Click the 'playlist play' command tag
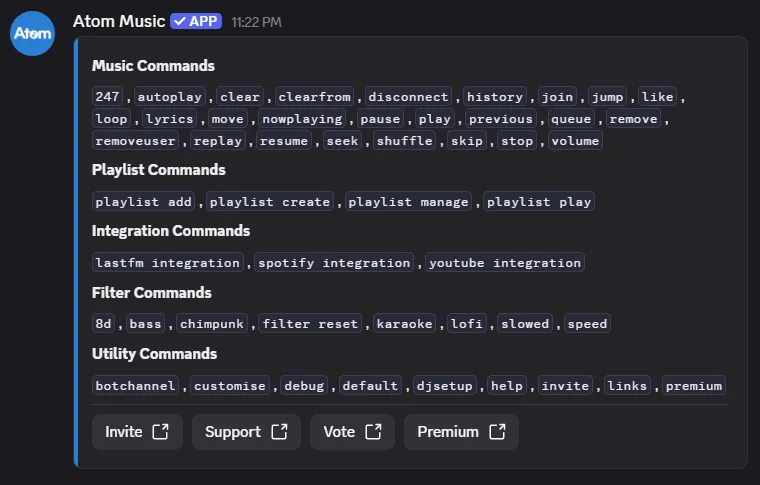Image resolution: width=760 pixels, height=485 pixels. point(539,202)
